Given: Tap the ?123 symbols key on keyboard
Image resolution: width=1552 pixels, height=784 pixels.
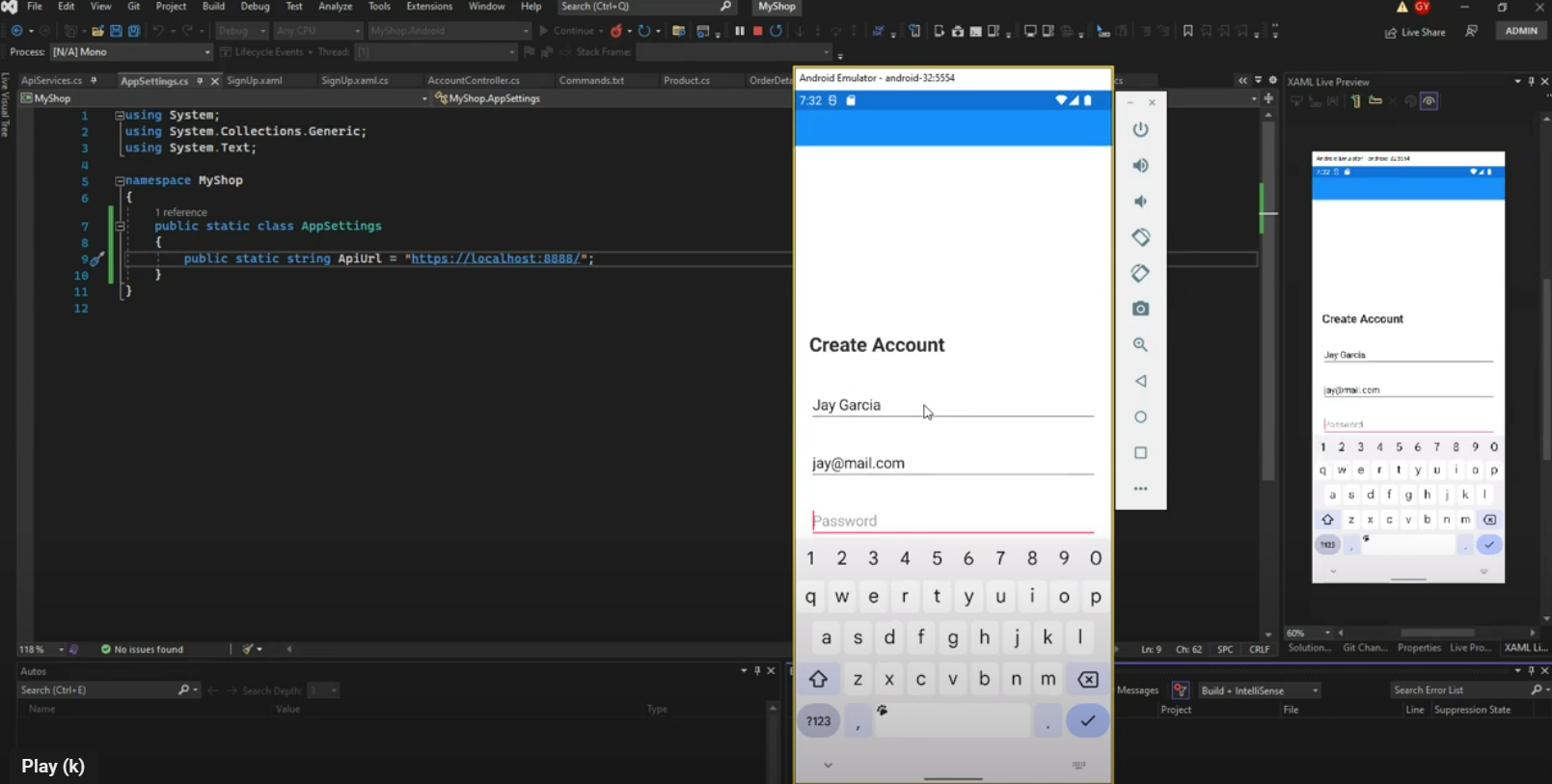Looking at the screenshot, I should pos(818,720).
